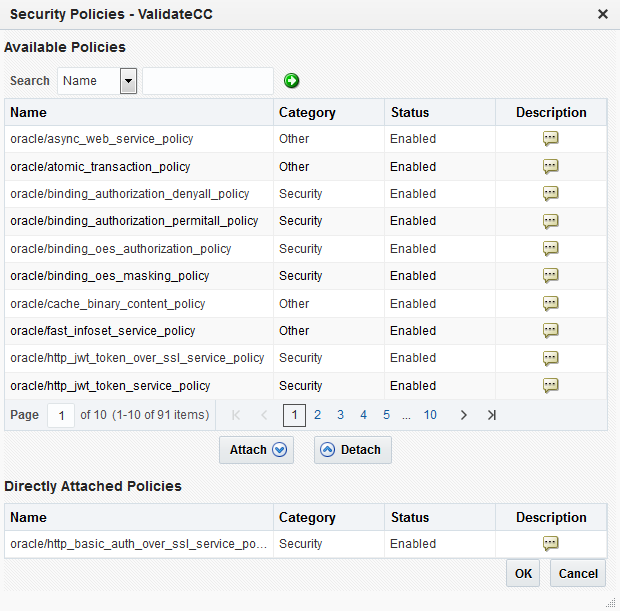Open the Search Name dropdown
Viewport: 620px width, 611px height.
[128, 81]
